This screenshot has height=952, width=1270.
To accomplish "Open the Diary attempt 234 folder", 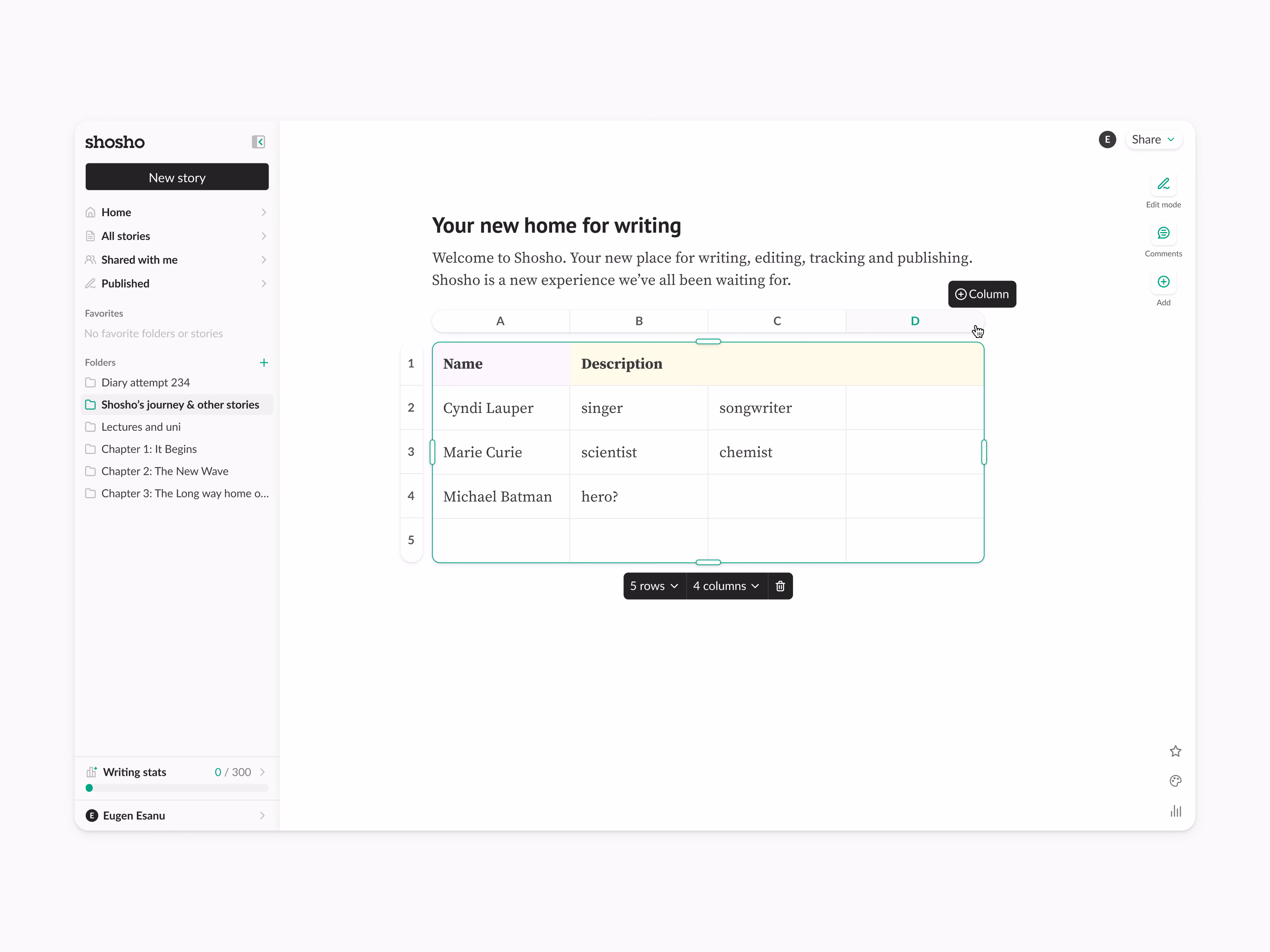I will (178, 383).
